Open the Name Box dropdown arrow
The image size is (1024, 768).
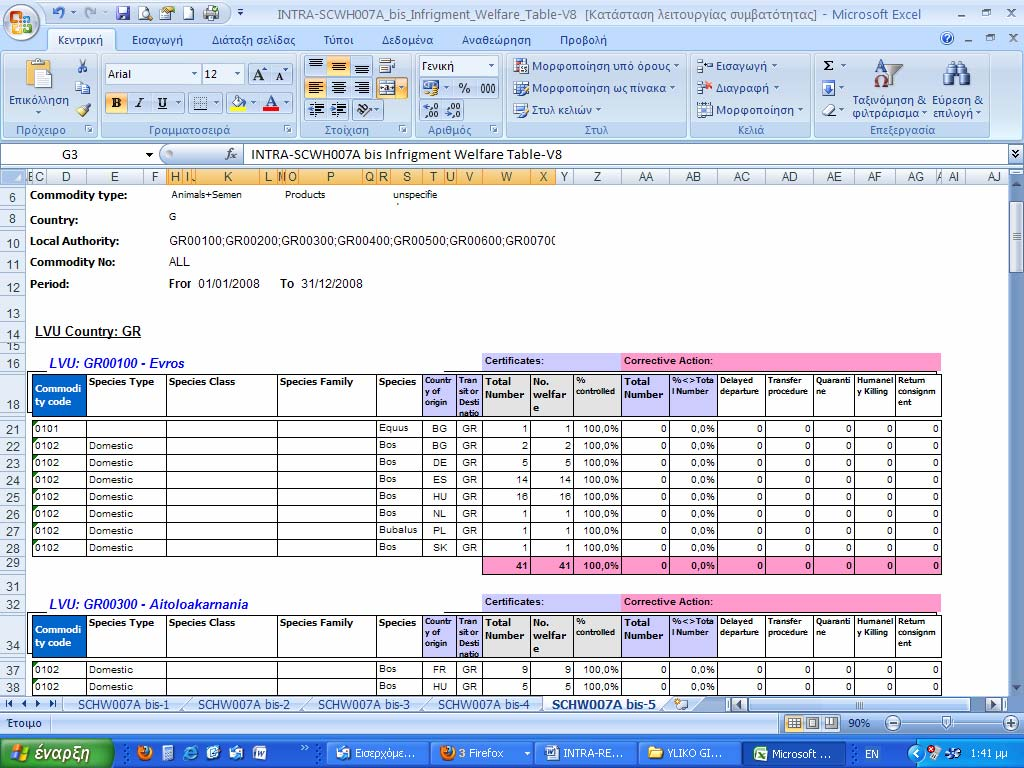tap(149, 155)
